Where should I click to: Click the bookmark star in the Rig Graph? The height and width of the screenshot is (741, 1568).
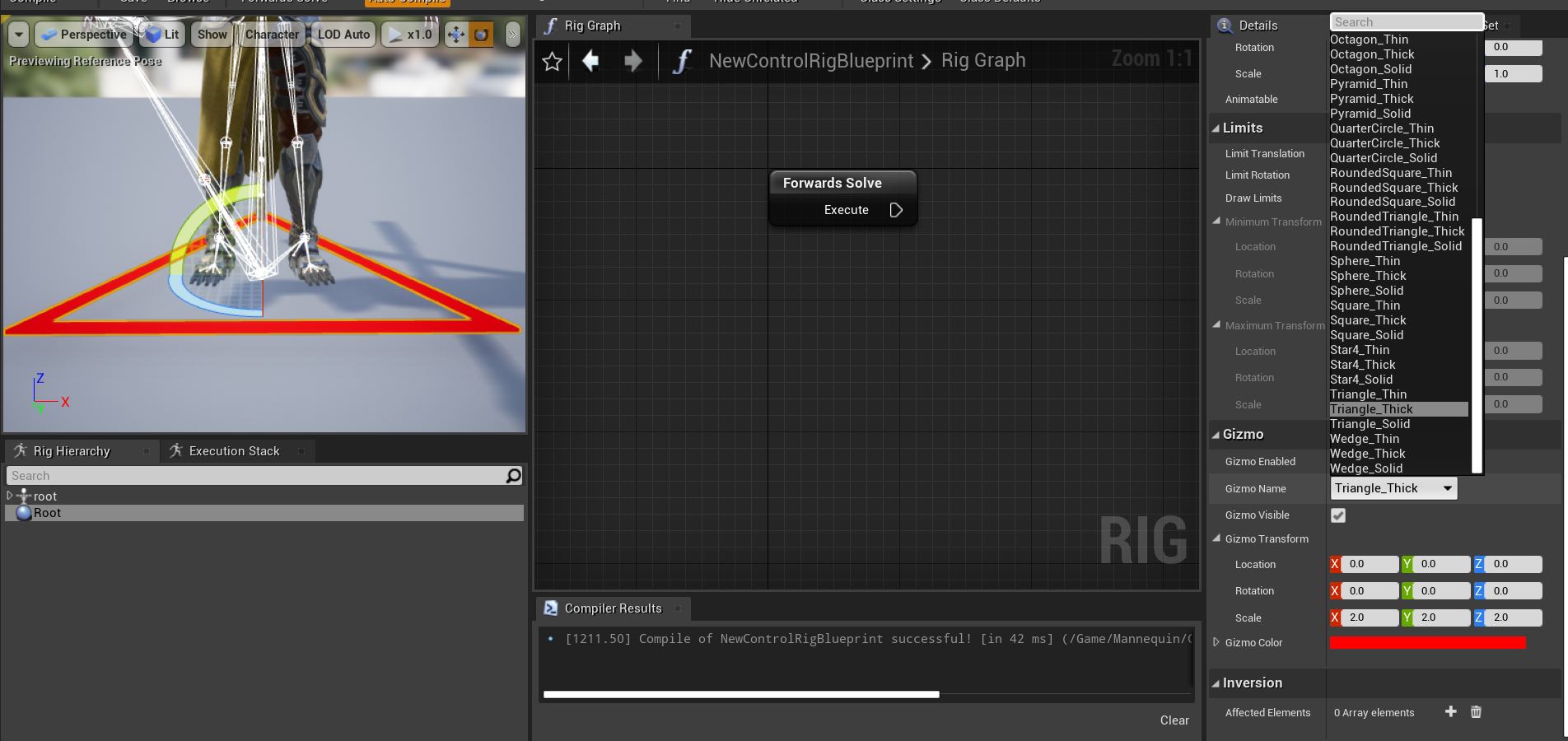552,61
